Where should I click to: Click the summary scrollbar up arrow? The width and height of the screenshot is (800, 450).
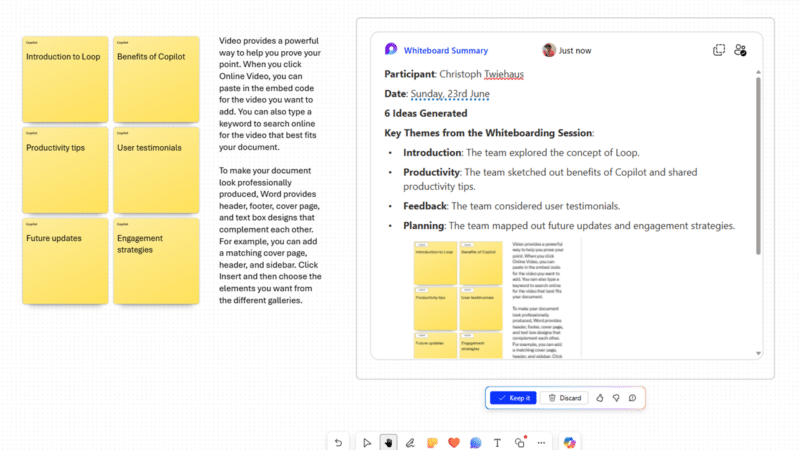[758, 72]
